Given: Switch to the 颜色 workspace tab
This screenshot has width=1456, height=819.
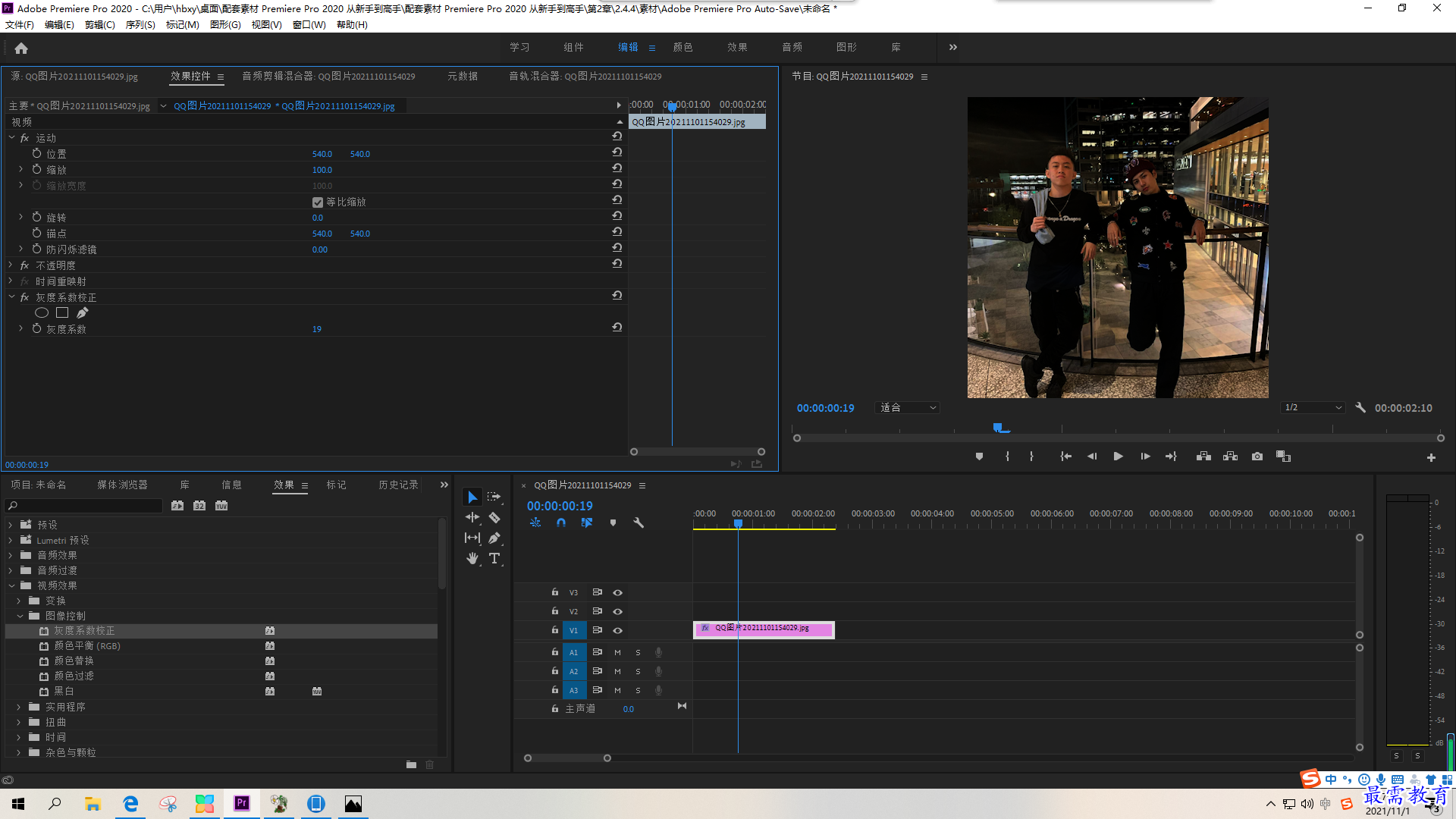Looking at the screenshot, I should (x=682, y=47).
